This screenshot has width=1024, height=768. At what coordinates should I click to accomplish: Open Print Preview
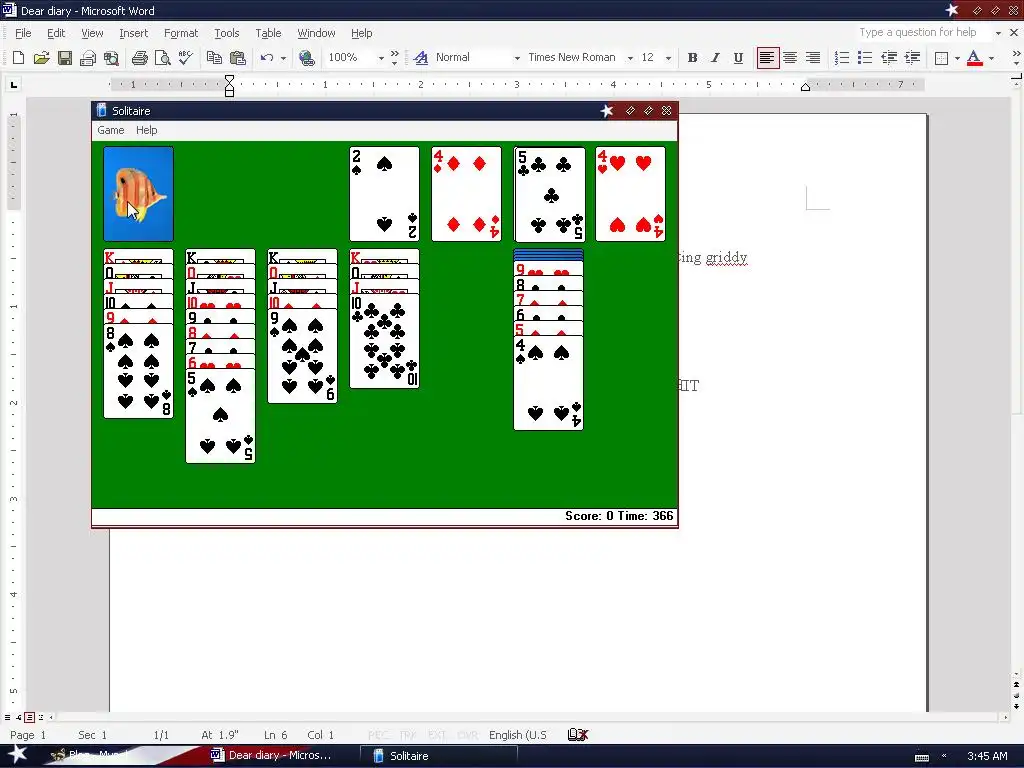pos(163,57)
